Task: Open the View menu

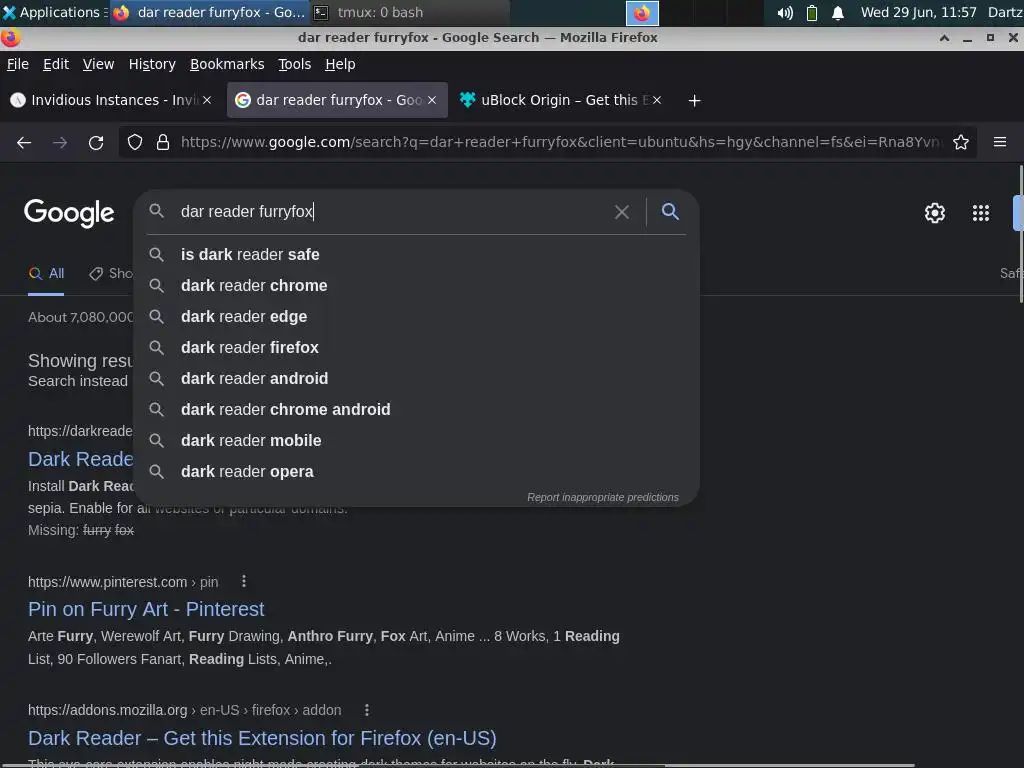Action: pos(98,64)
